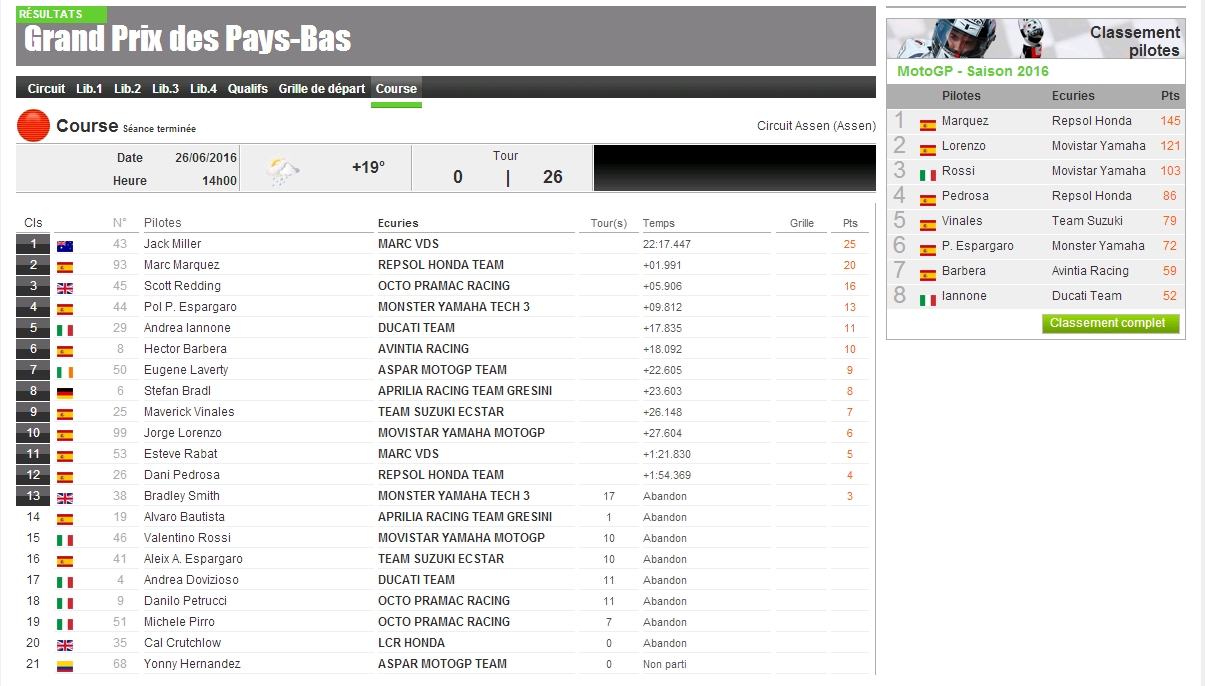The height and width of the screenshot is (686, 1205).
Task: Open the LCR HONDA team link
Action: tap(412, 643)
